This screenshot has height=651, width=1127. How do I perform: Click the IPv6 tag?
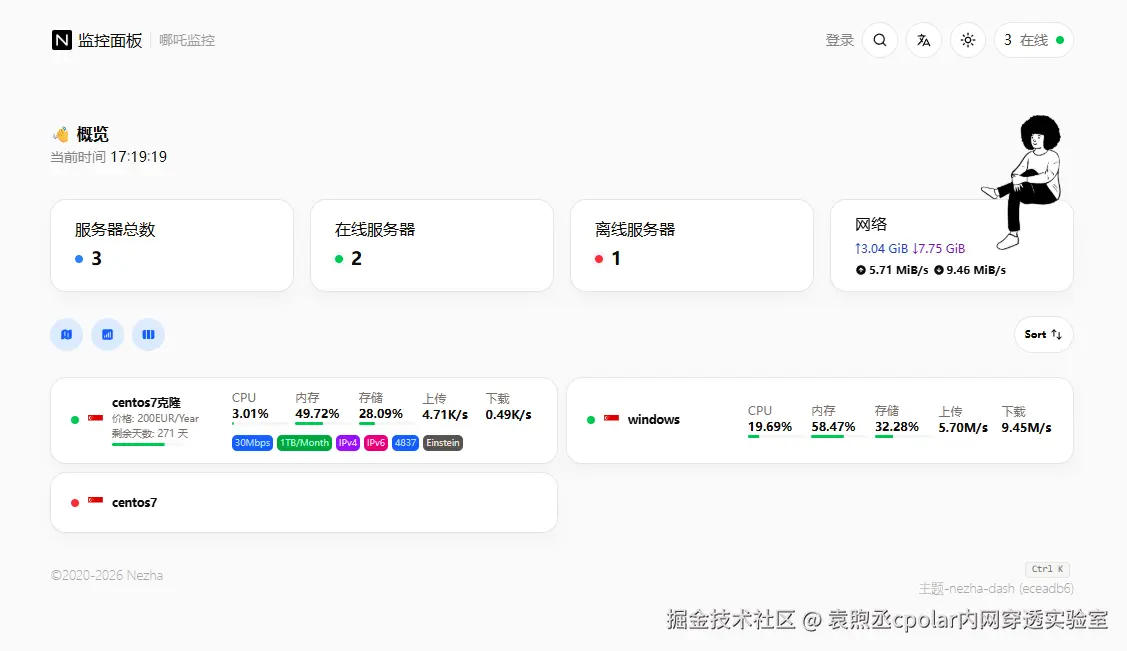tap(376, 443)
